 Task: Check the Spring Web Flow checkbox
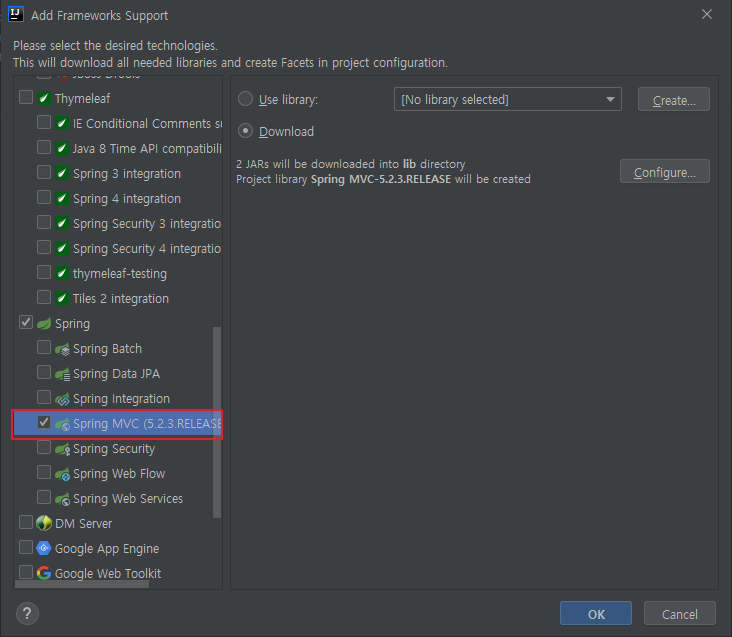(x=44, y=473)
